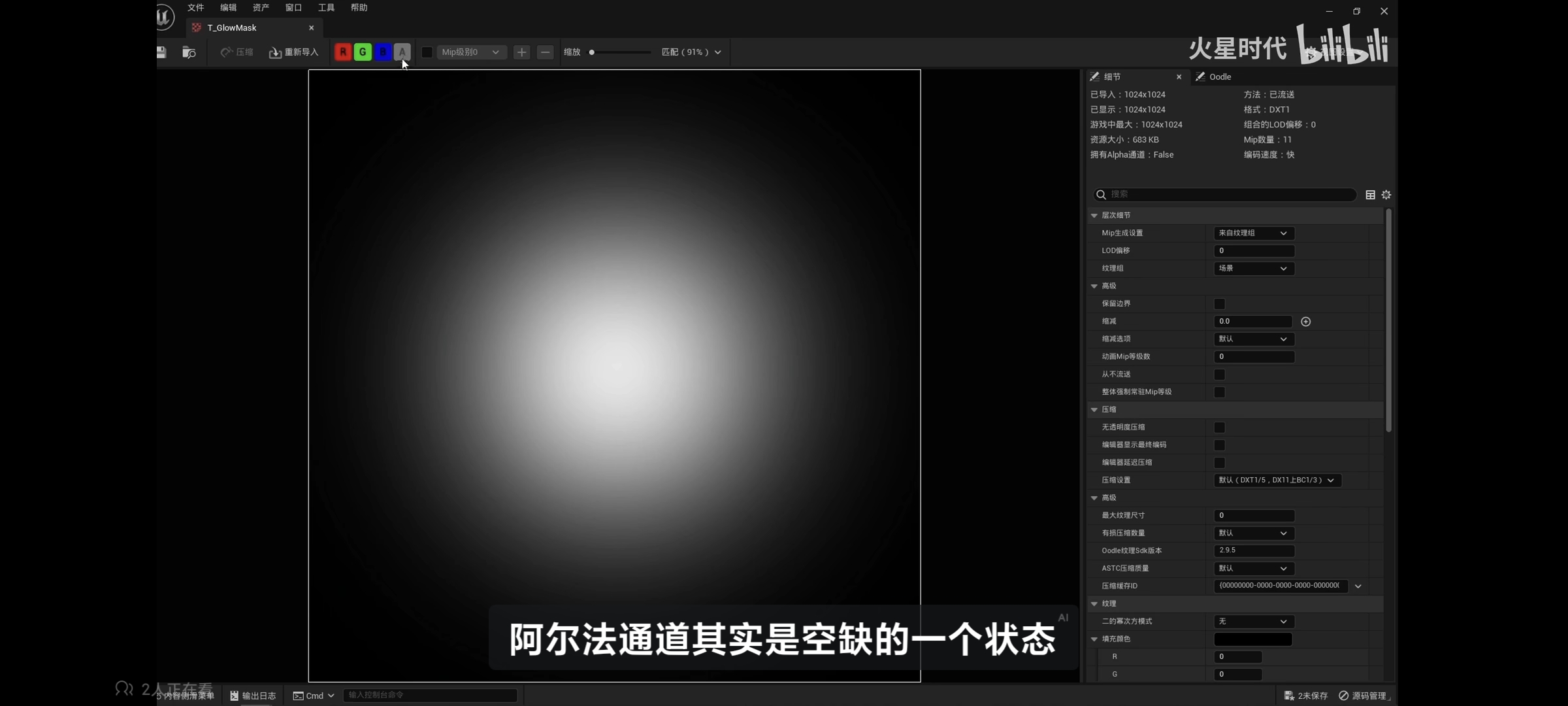Enable 无透明度压缩 checkbox

click(1219, 428)
